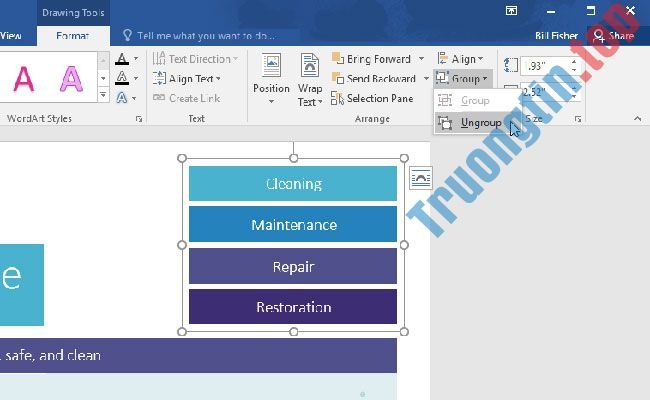Screen dimensions: 650x400
Task: Click the bottom-right group resize handle
Action: tap(404, 332)
